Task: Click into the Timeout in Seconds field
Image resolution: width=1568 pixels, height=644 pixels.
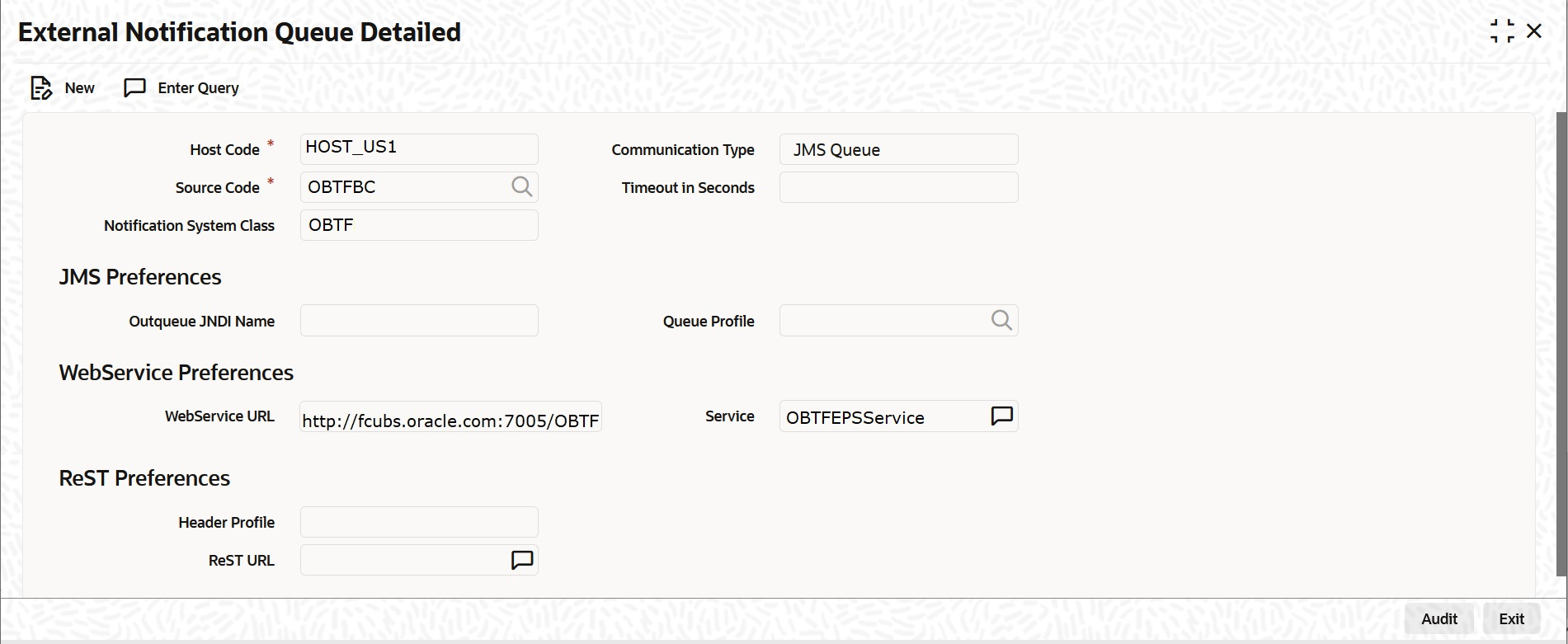Action: [x=898, y=187]
